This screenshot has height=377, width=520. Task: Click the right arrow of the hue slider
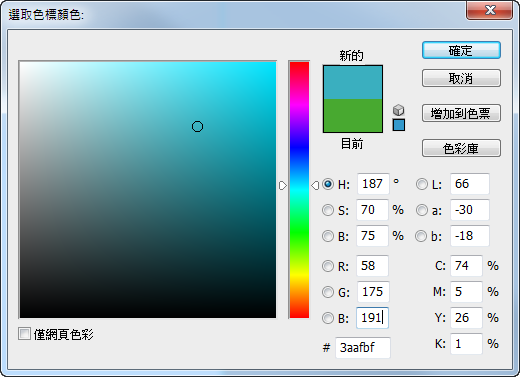[315, 185]
